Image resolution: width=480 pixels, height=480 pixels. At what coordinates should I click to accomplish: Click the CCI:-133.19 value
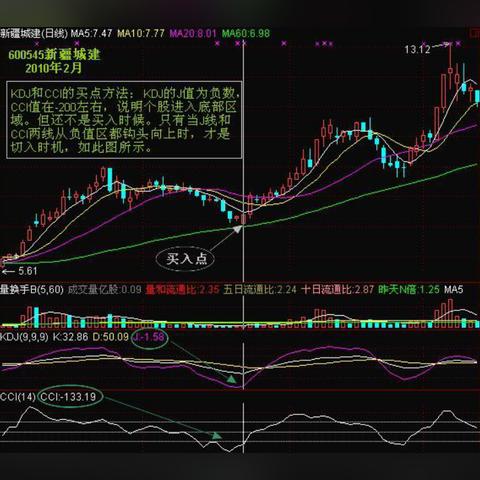[x=68, y=397]
